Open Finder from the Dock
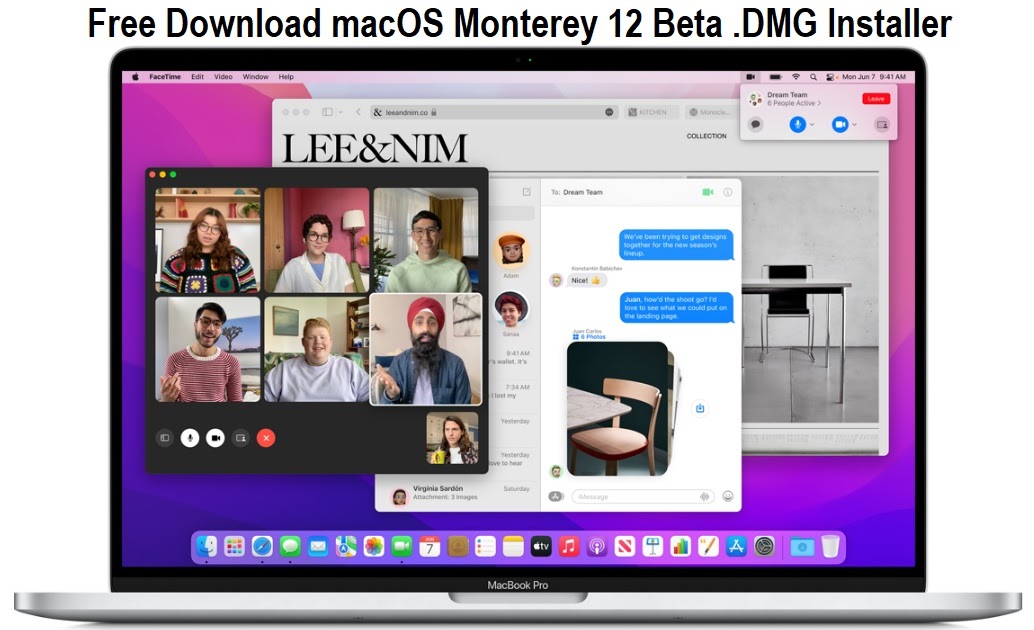 [x=206, y=546]
